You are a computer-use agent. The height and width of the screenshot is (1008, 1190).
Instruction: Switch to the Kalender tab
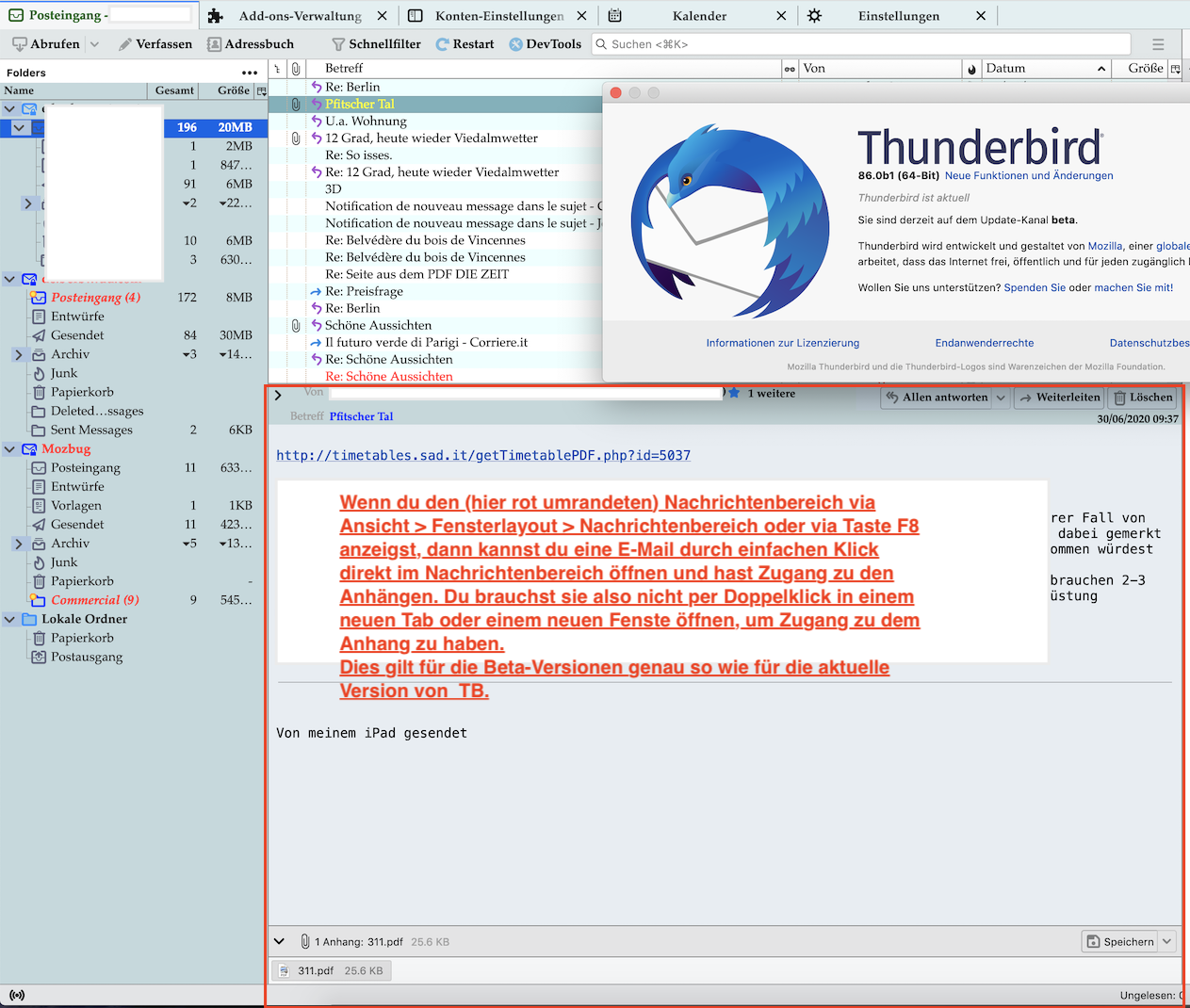click(699, 16)
